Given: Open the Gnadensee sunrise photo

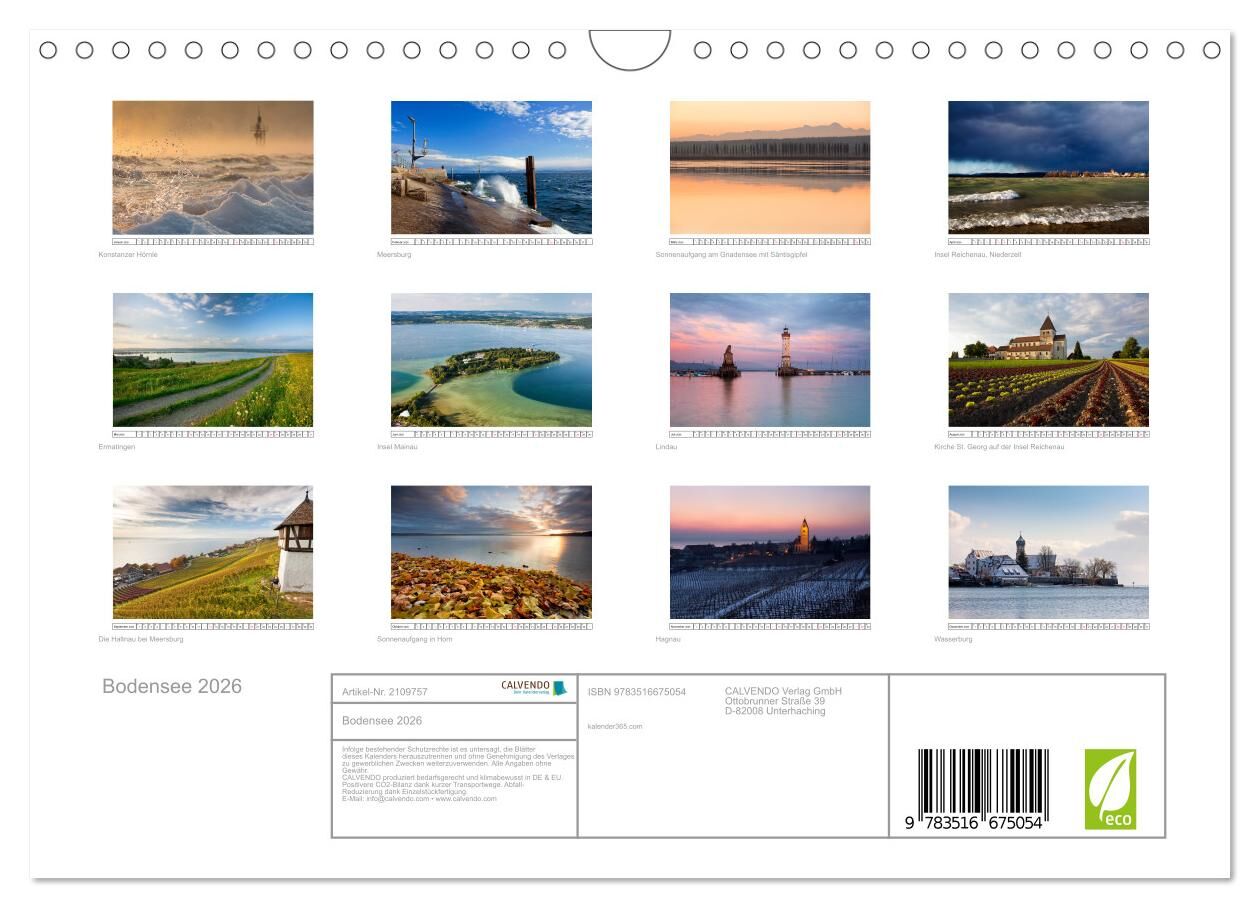Looking at the screenshot, I should [x=769, y=167].
